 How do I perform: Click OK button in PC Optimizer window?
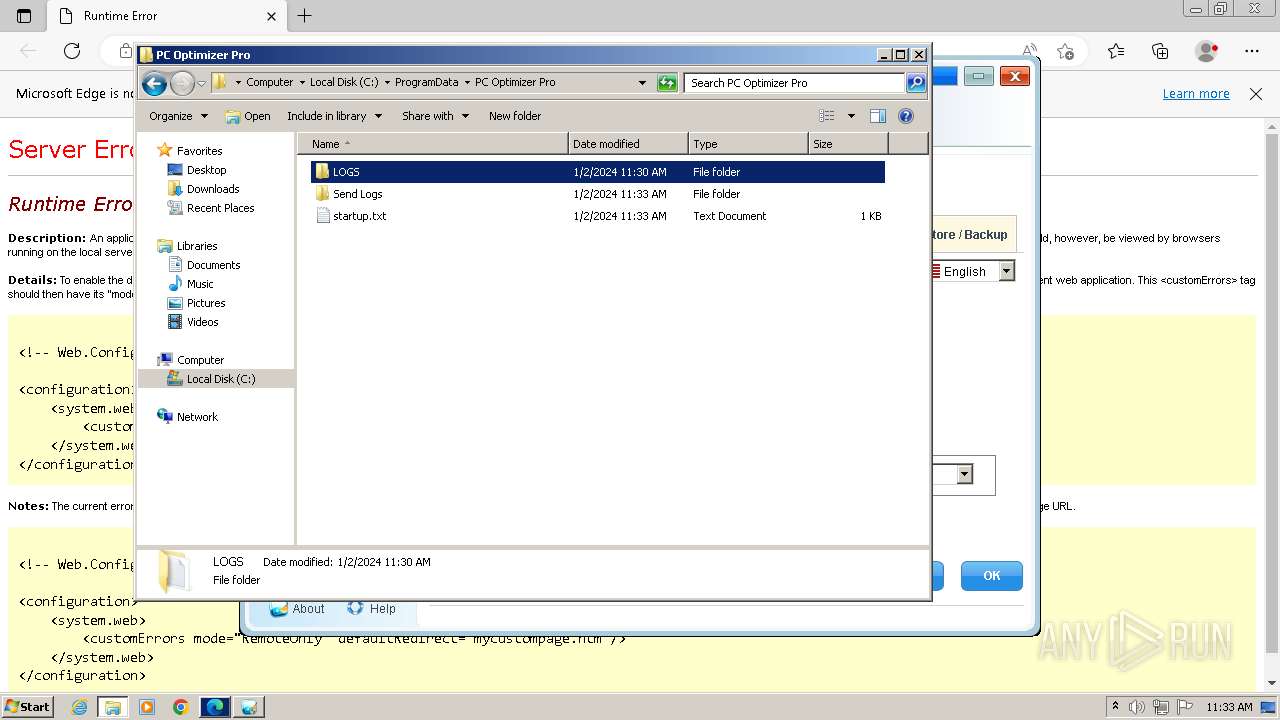pyautogui.click(x=991, y=575)
